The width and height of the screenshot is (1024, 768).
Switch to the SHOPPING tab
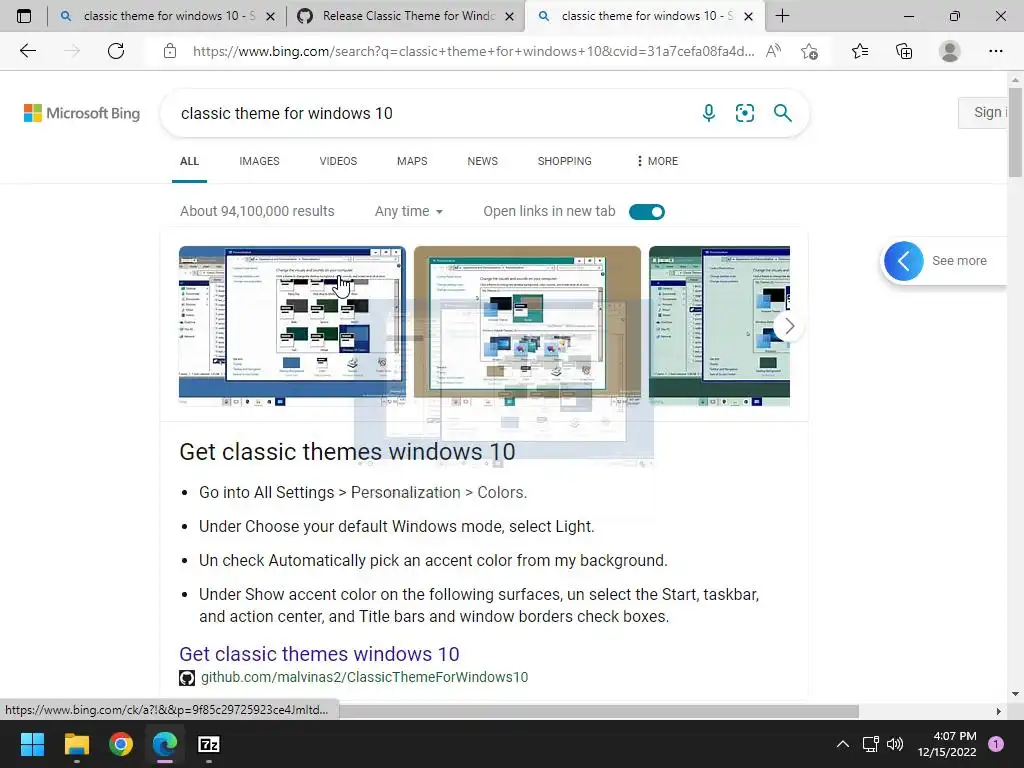pos(564,161)
